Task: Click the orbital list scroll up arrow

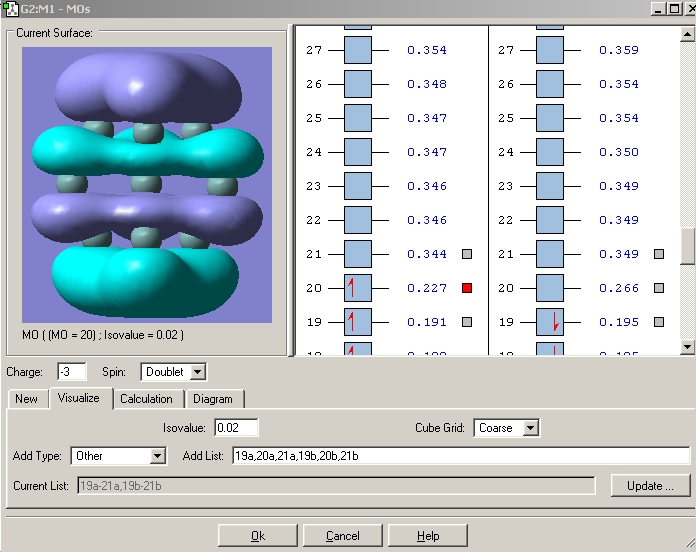Action: [687, 34]
